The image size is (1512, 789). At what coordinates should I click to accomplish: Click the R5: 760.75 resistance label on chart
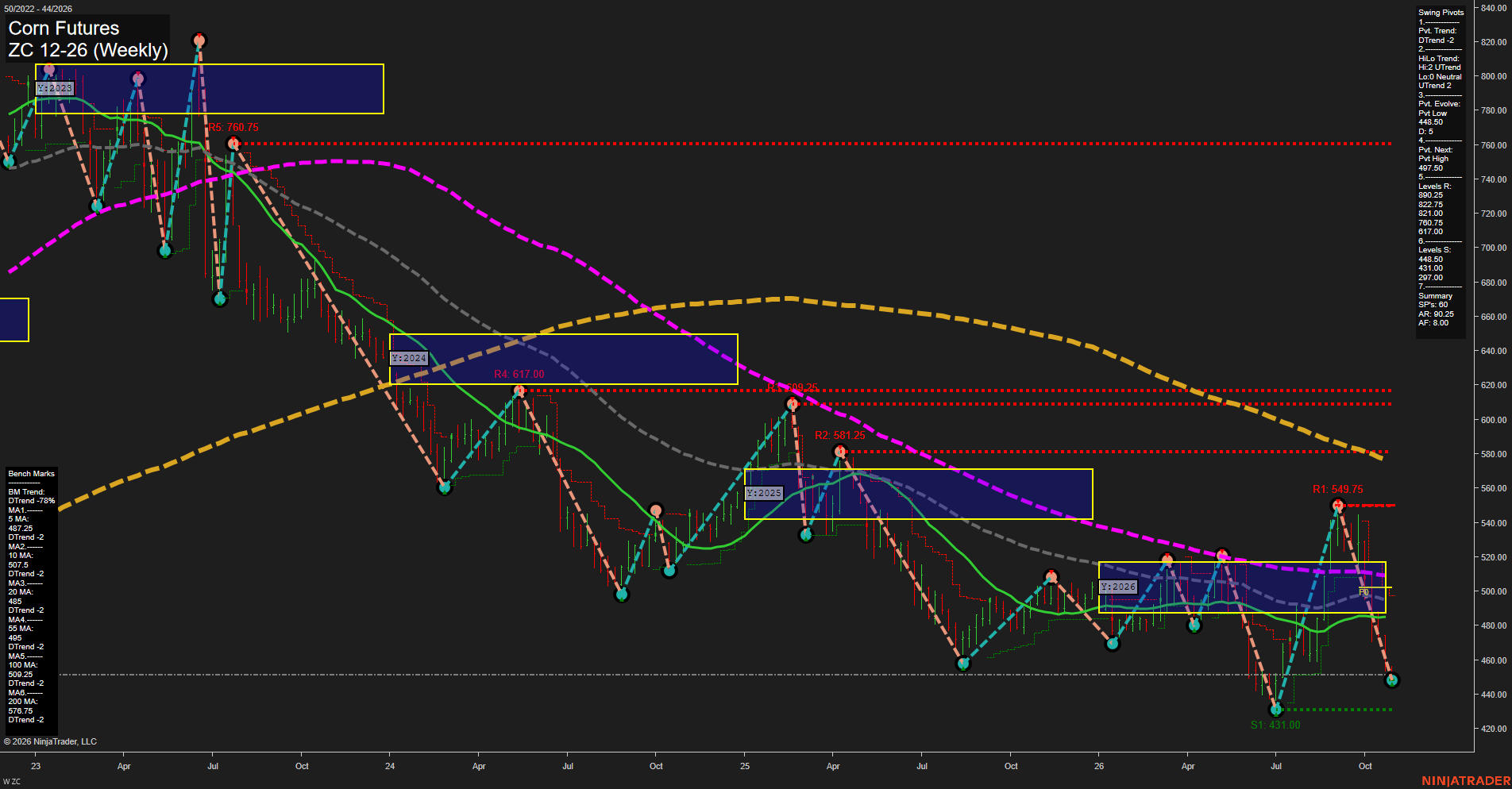[x=233, y=127]
